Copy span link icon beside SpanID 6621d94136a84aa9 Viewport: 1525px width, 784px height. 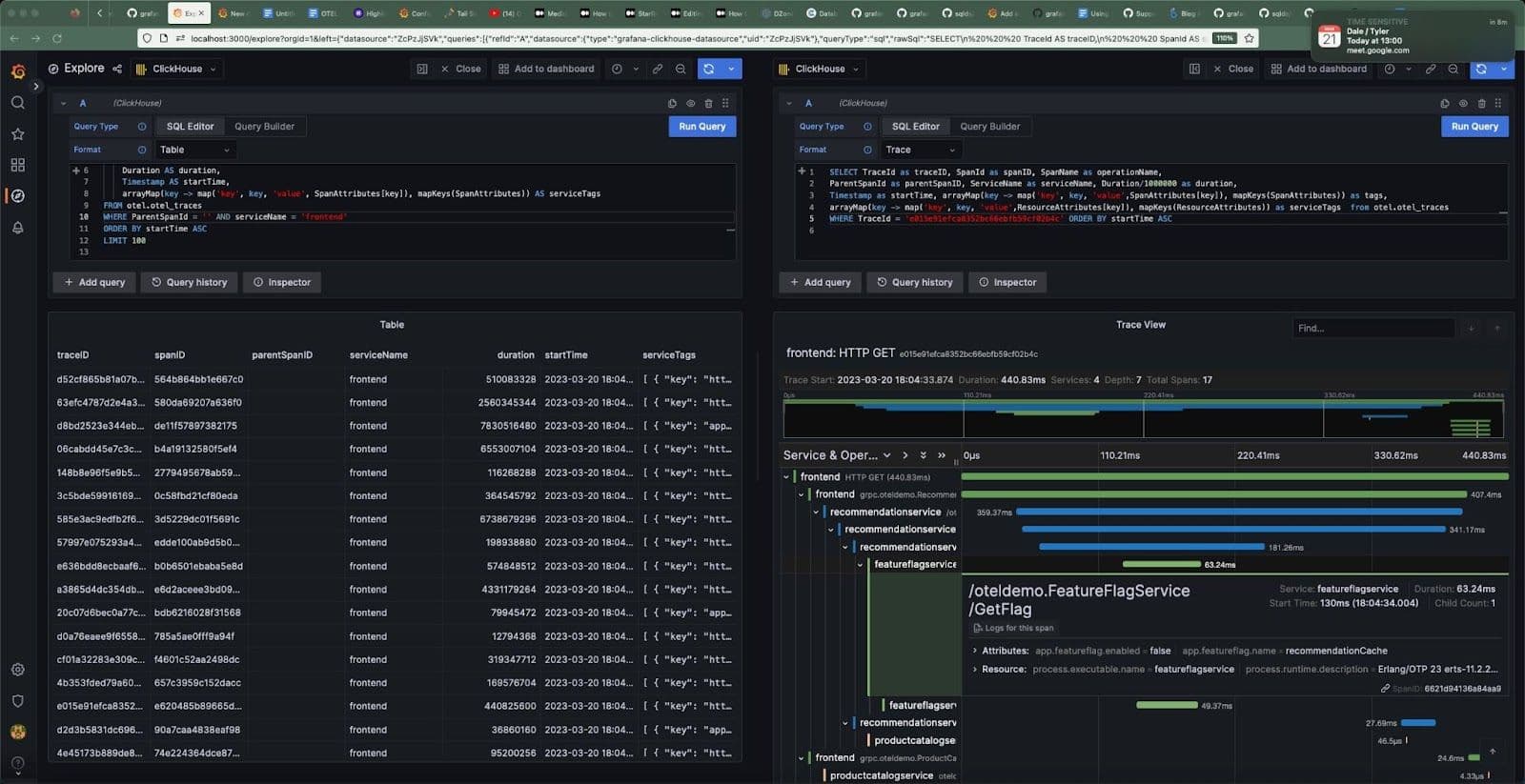click(x=1385, y=689)
